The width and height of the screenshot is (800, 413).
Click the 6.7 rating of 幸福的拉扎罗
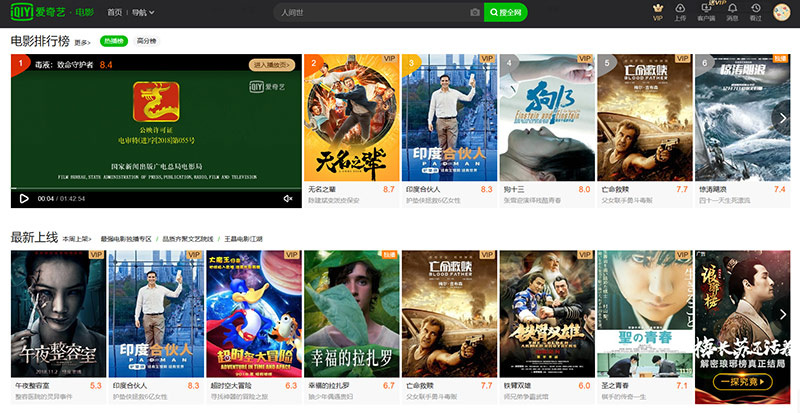coord(389,386)
